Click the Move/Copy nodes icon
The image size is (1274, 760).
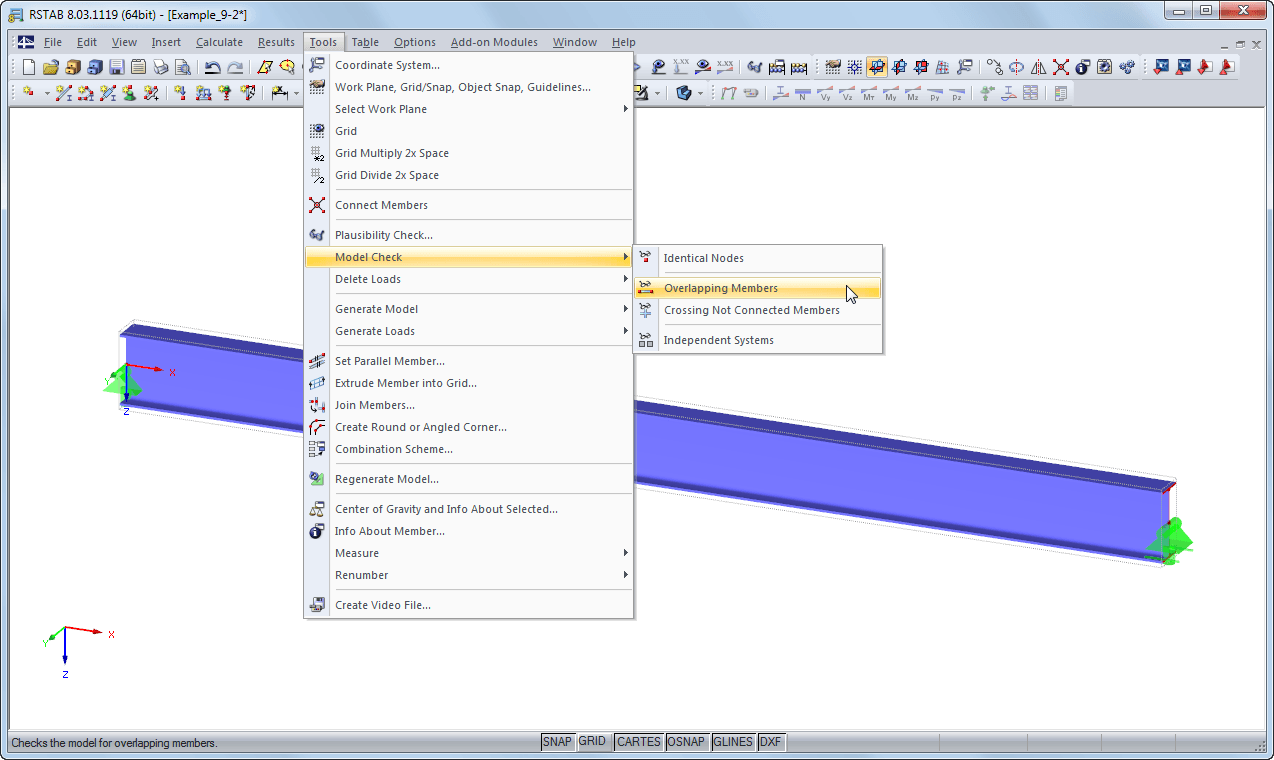994,67
